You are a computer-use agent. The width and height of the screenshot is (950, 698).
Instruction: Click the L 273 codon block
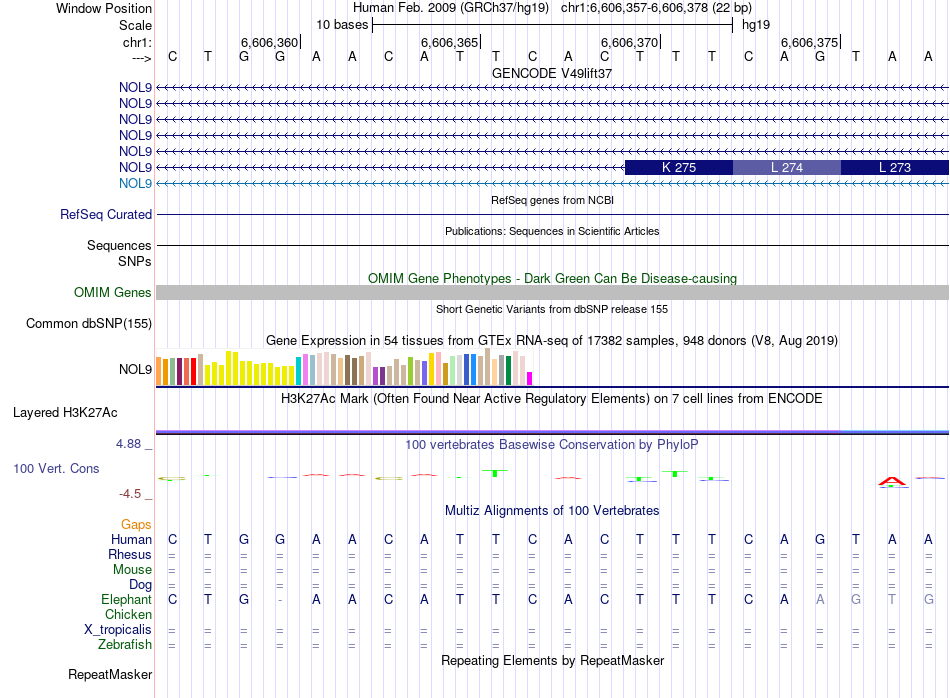pyautogui.click(x=895, y=167)
